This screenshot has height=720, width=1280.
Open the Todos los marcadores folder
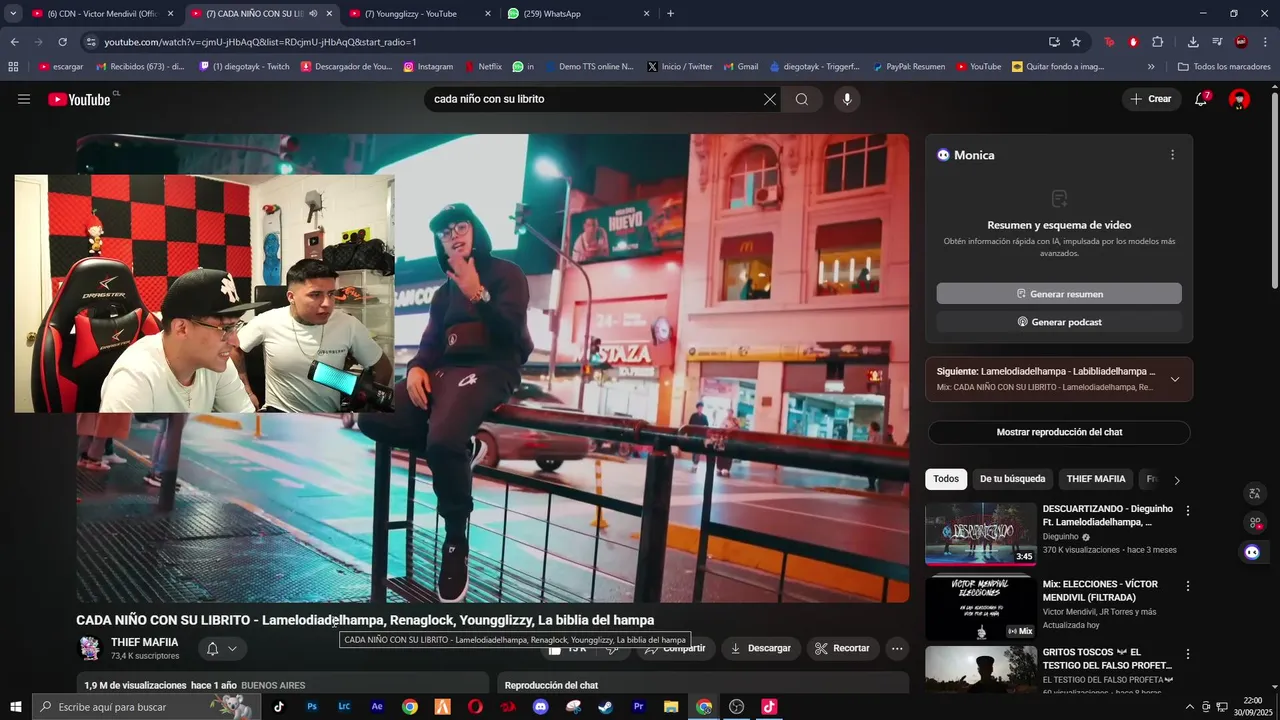pyautogui.click(x=1224, y=67)
